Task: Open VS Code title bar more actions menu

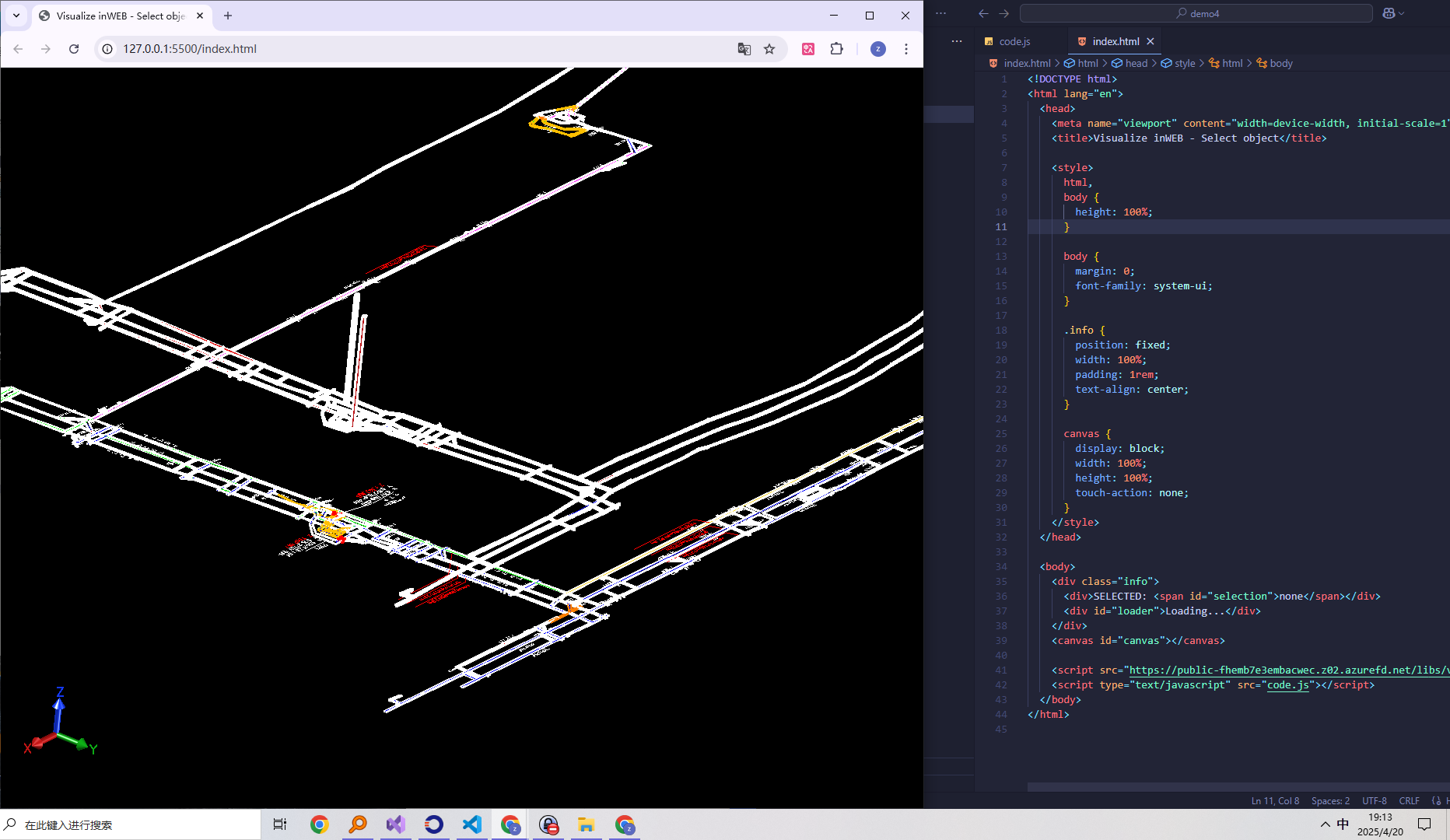Action: (x=940, y=13)
